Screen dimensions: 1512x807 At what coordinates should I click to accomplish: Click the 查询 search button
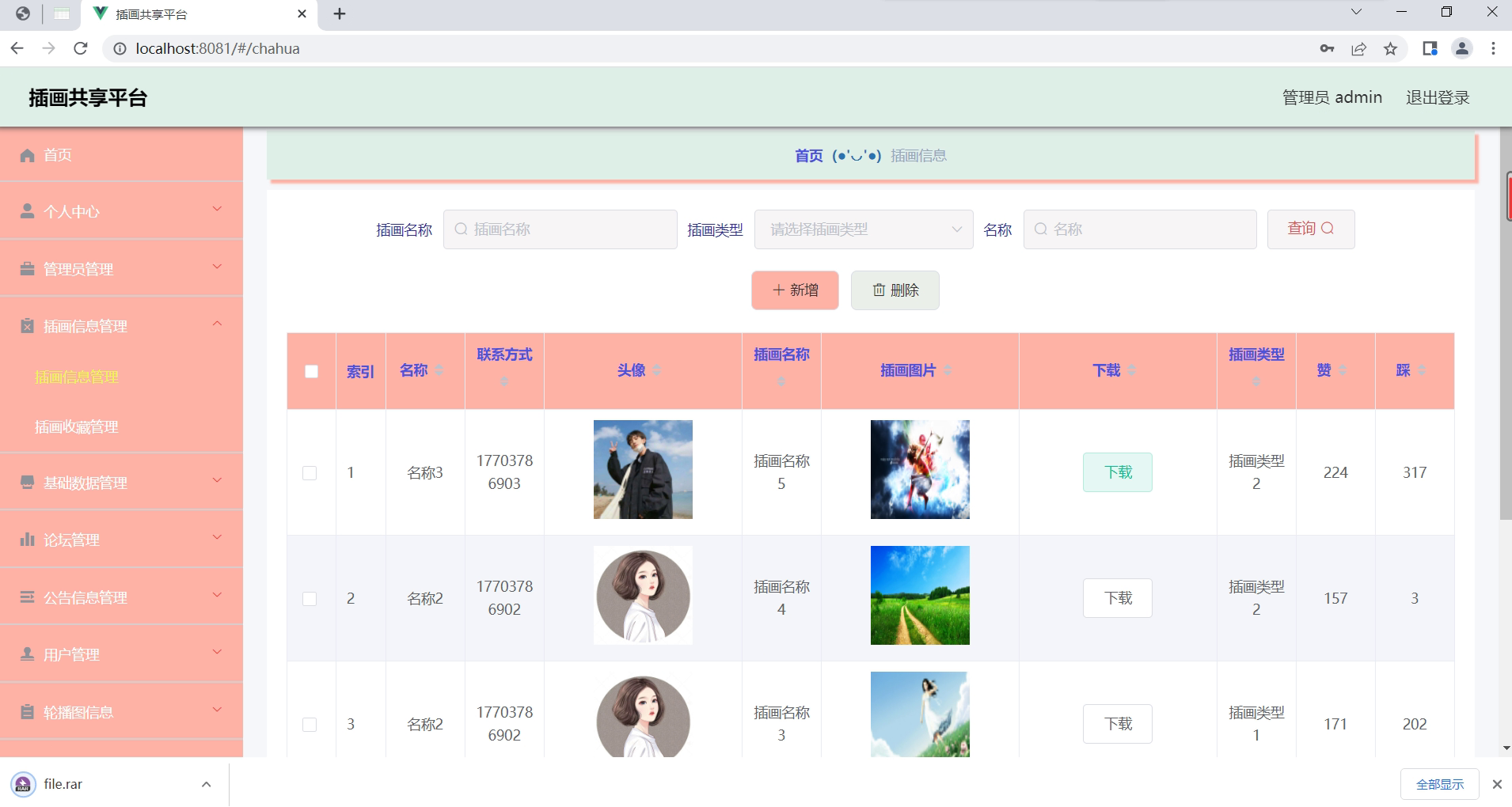click(1310, 229)
